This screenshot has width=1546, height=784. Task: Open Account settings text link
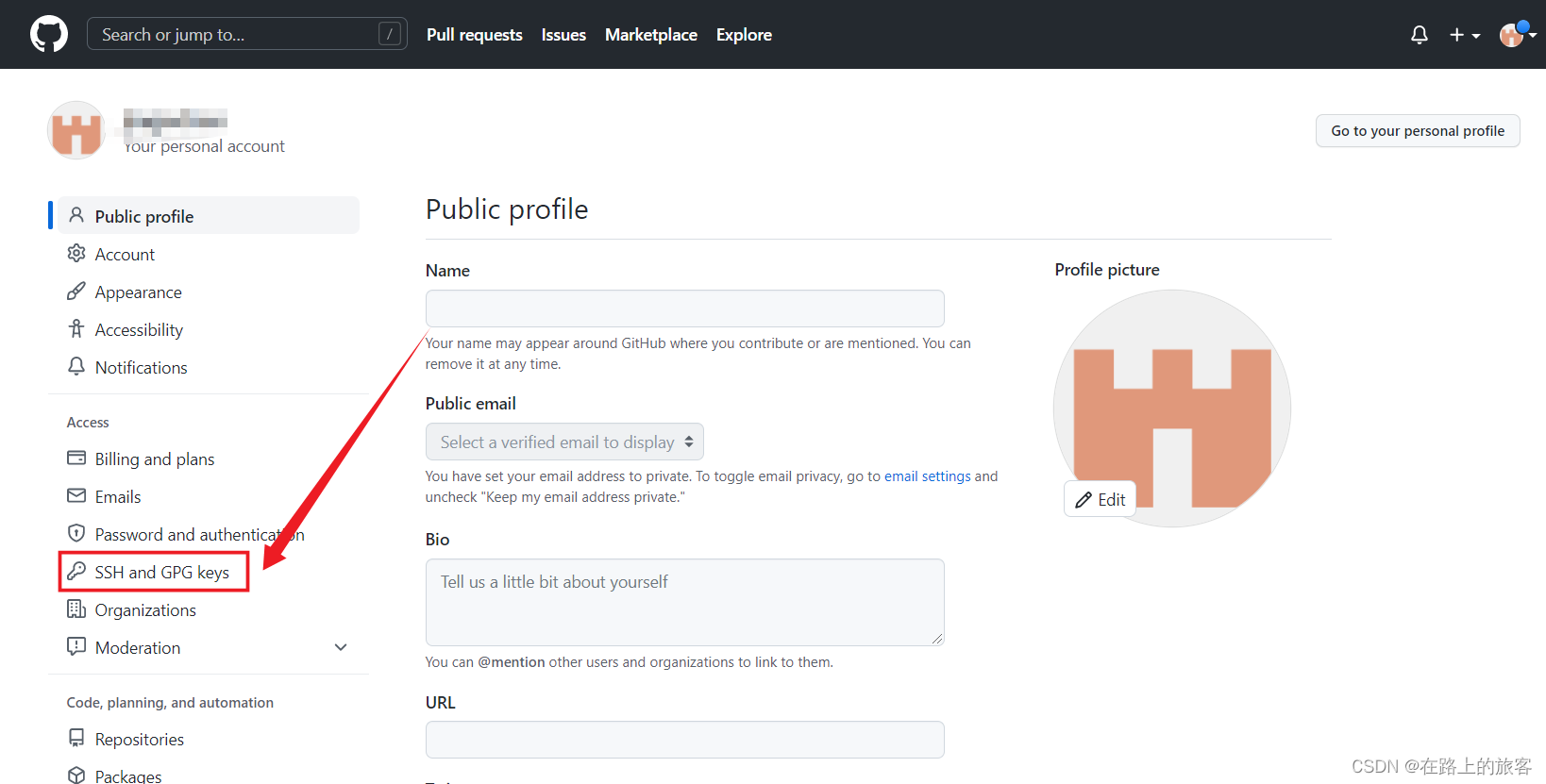click(x=125, y=255)
